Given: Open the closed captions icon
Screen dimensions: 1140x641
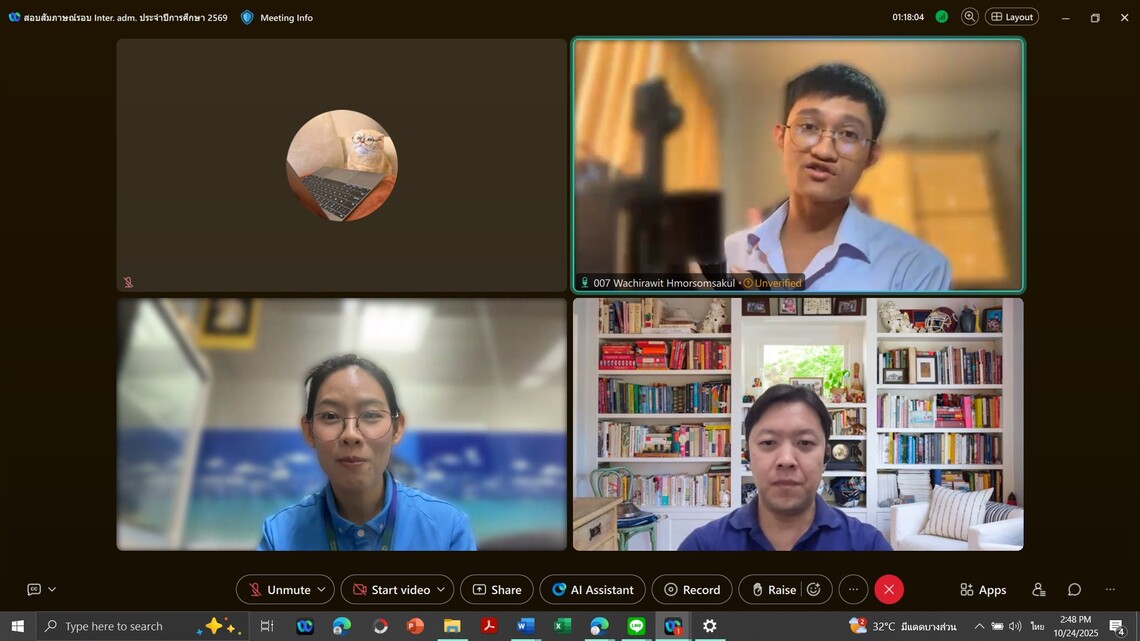Looking at the screenshot, I should (34, 590).
